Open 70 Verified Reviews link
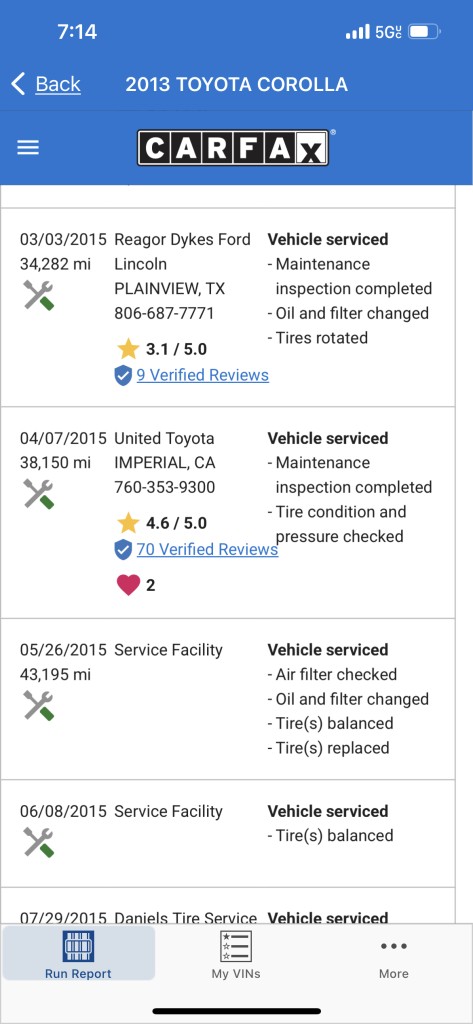473x1024 pixels. tap(207, 549)
